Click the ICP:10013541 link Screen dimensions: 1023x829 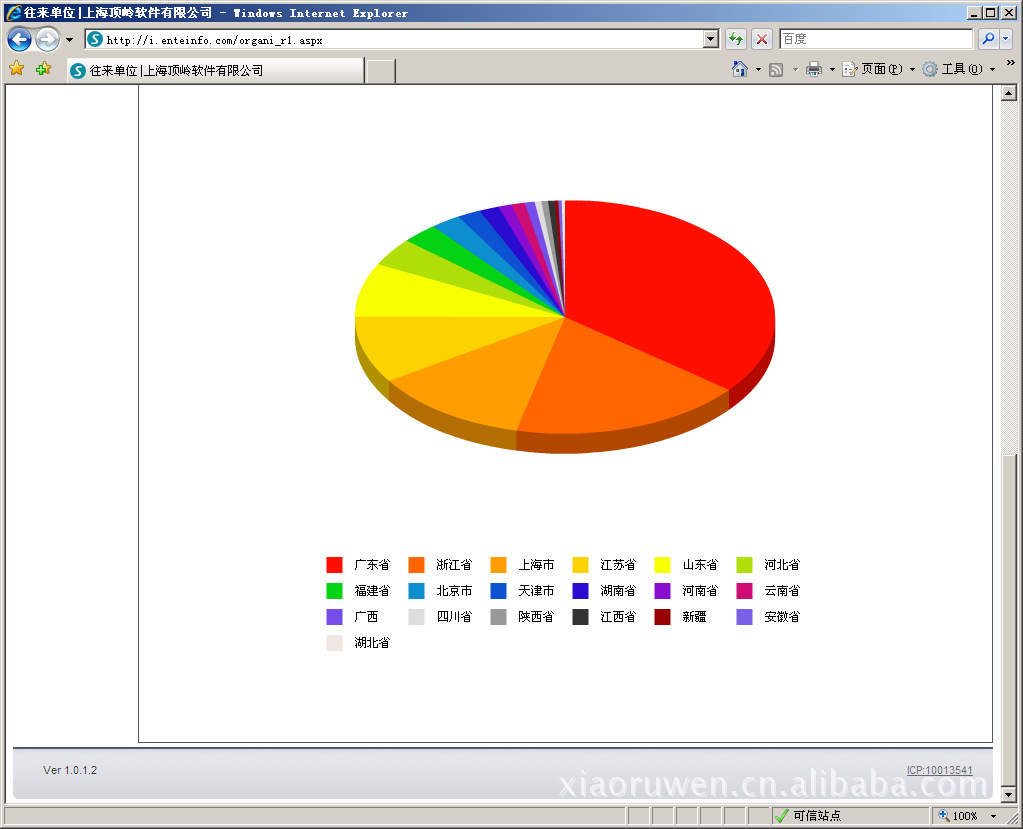coord(939,770)
